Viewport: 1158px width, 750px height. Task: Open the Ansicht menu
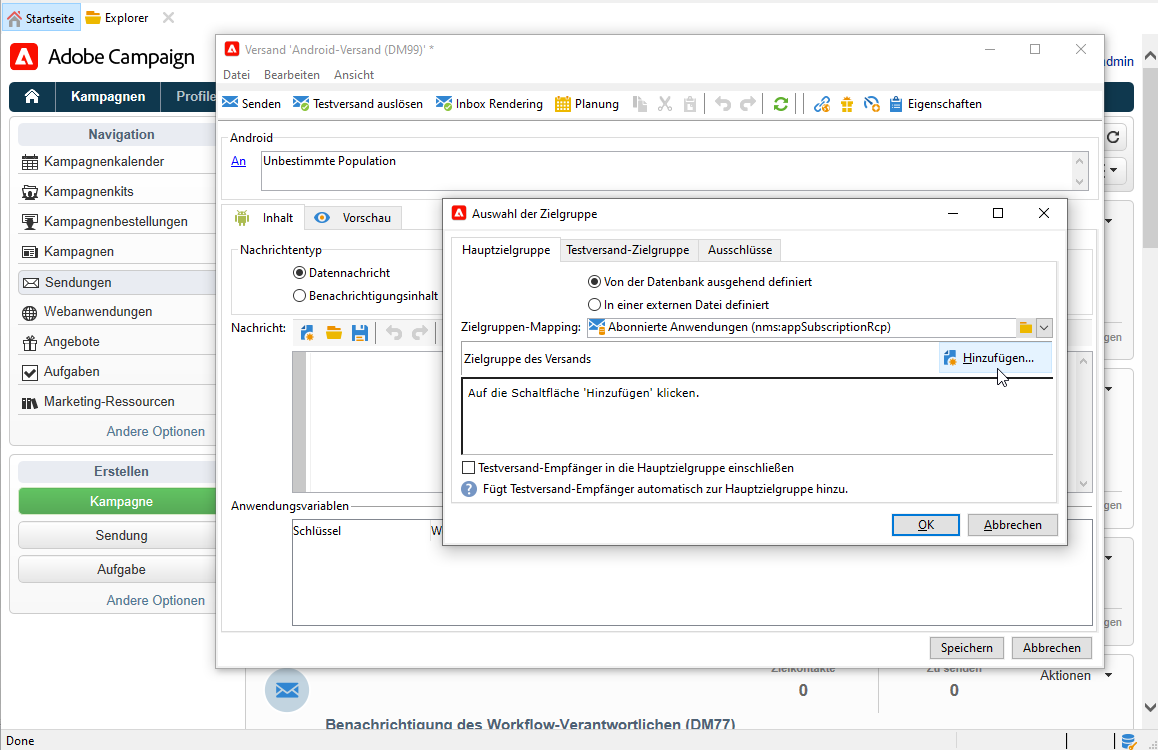354,75
